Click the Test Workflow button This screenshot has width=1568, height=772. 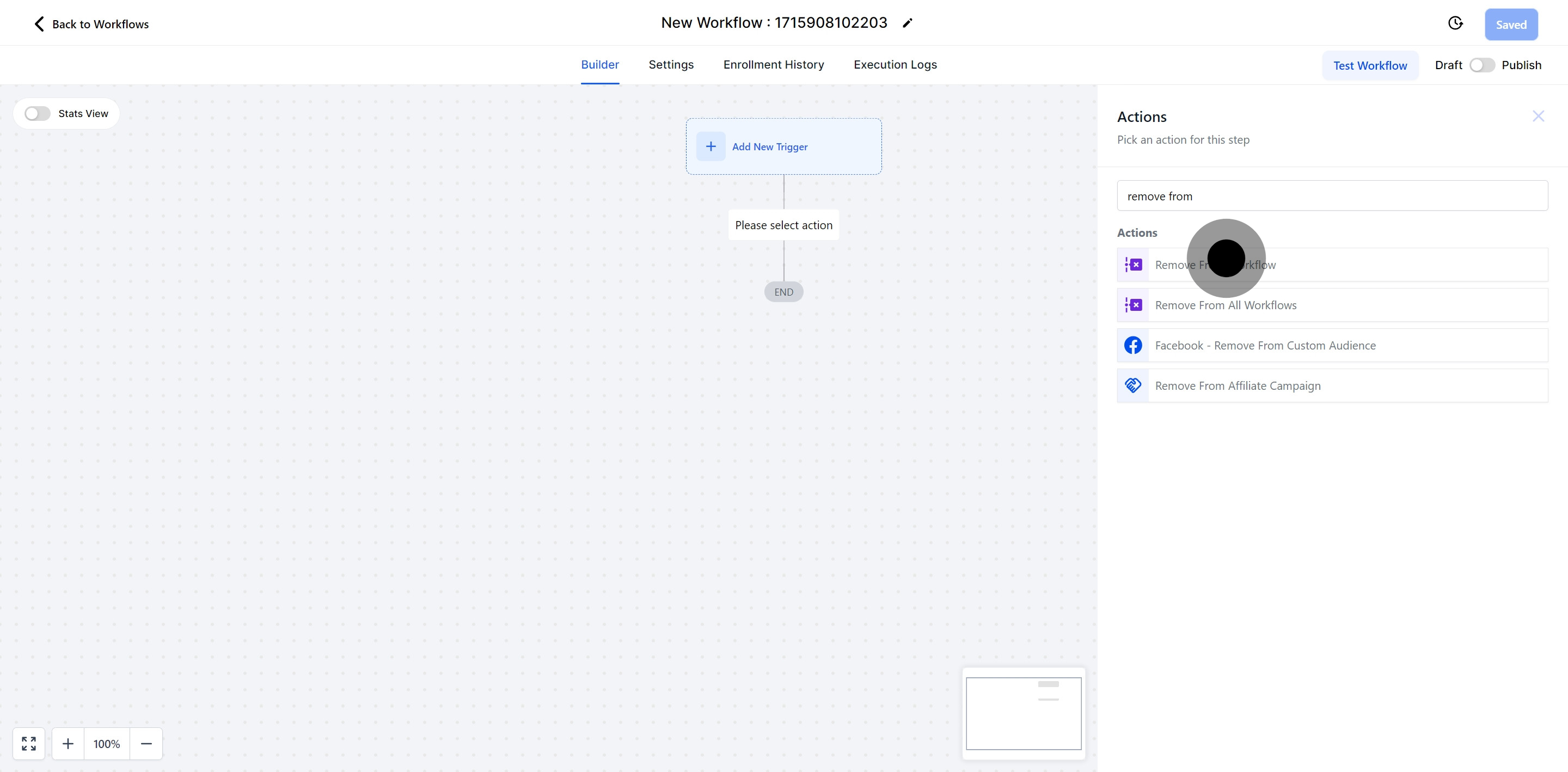click(1370, 66)
